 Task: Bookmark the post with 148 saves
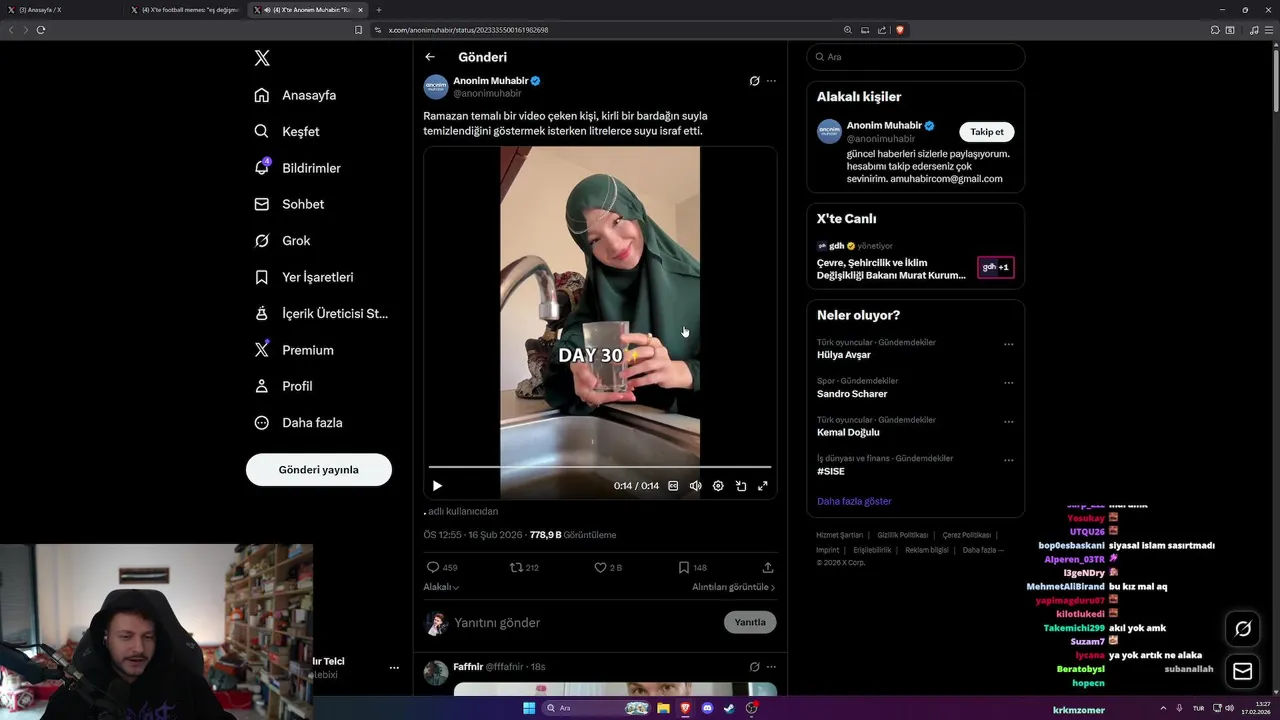point(683,567)
